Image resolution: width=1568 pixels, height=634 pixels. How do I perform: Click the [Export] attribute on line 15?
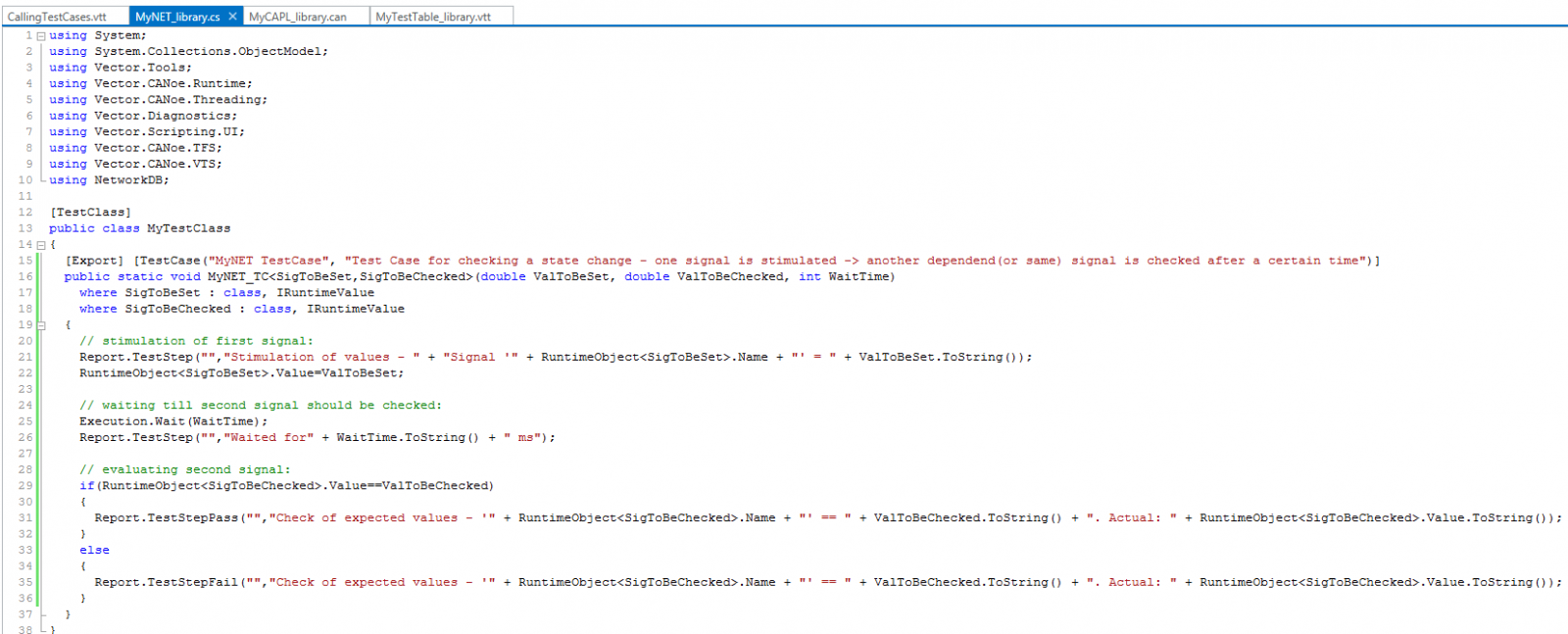[94, 261]
